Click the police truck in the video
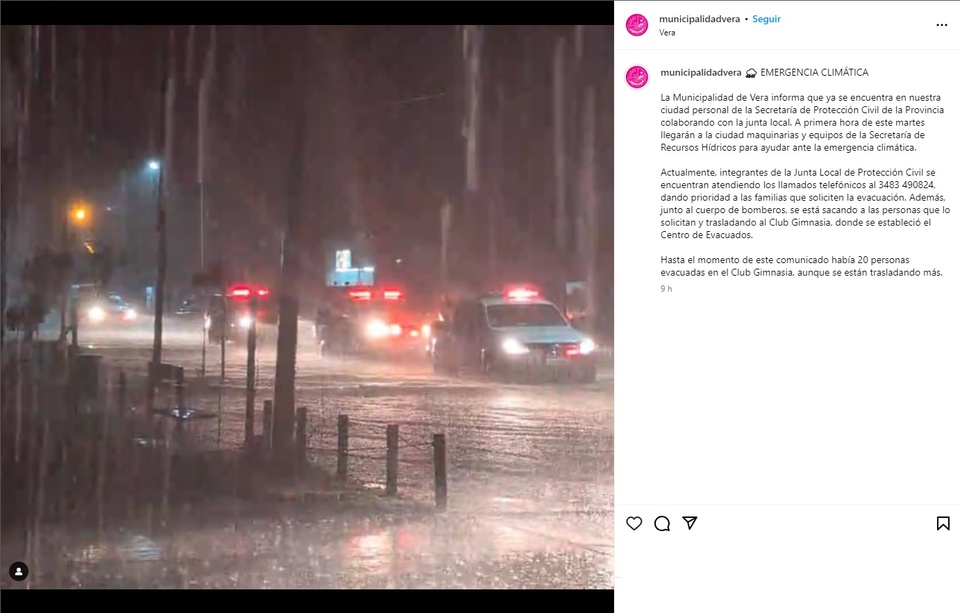 pyautogui.click(x=514, y=334)
